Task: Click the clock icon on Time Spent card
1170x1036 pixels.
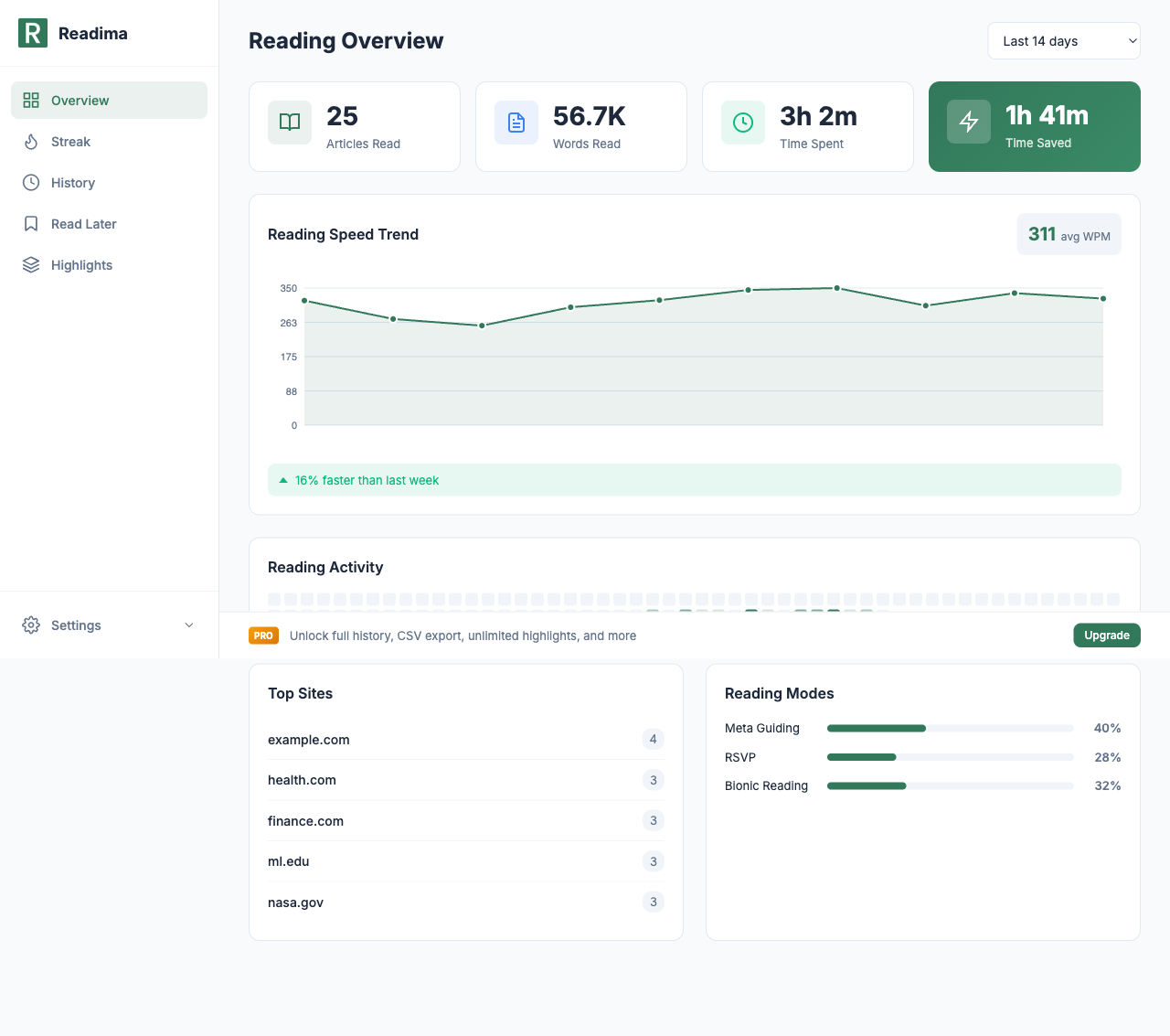Action: (742, 122)
